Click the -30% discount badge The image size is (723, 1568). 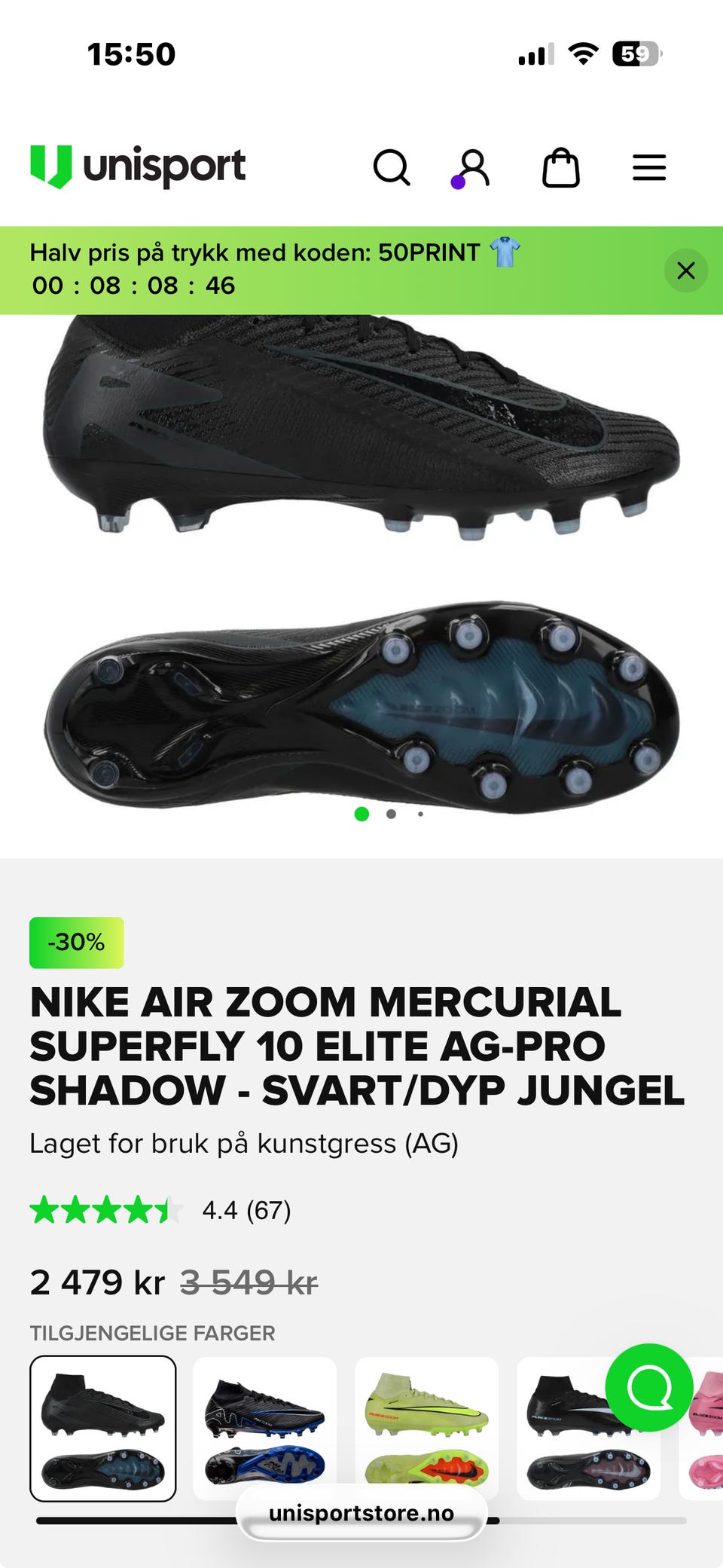77,942
